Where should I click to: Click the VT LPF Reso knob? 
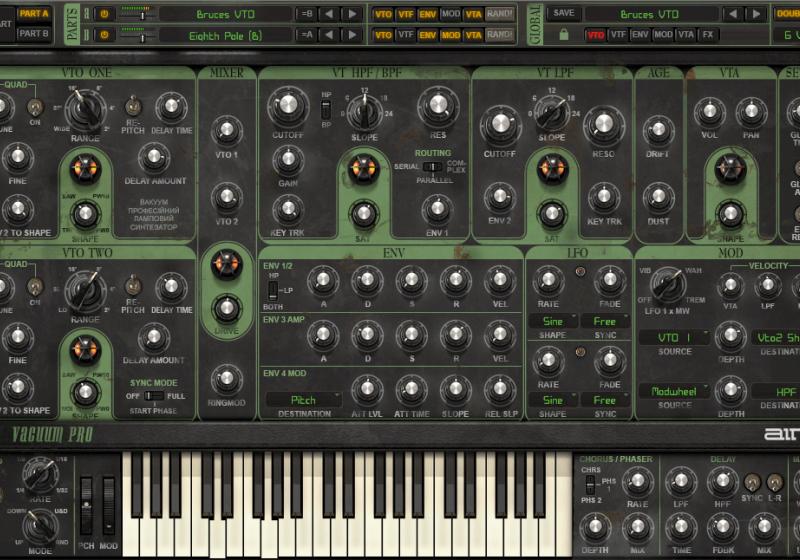[603, 126]
